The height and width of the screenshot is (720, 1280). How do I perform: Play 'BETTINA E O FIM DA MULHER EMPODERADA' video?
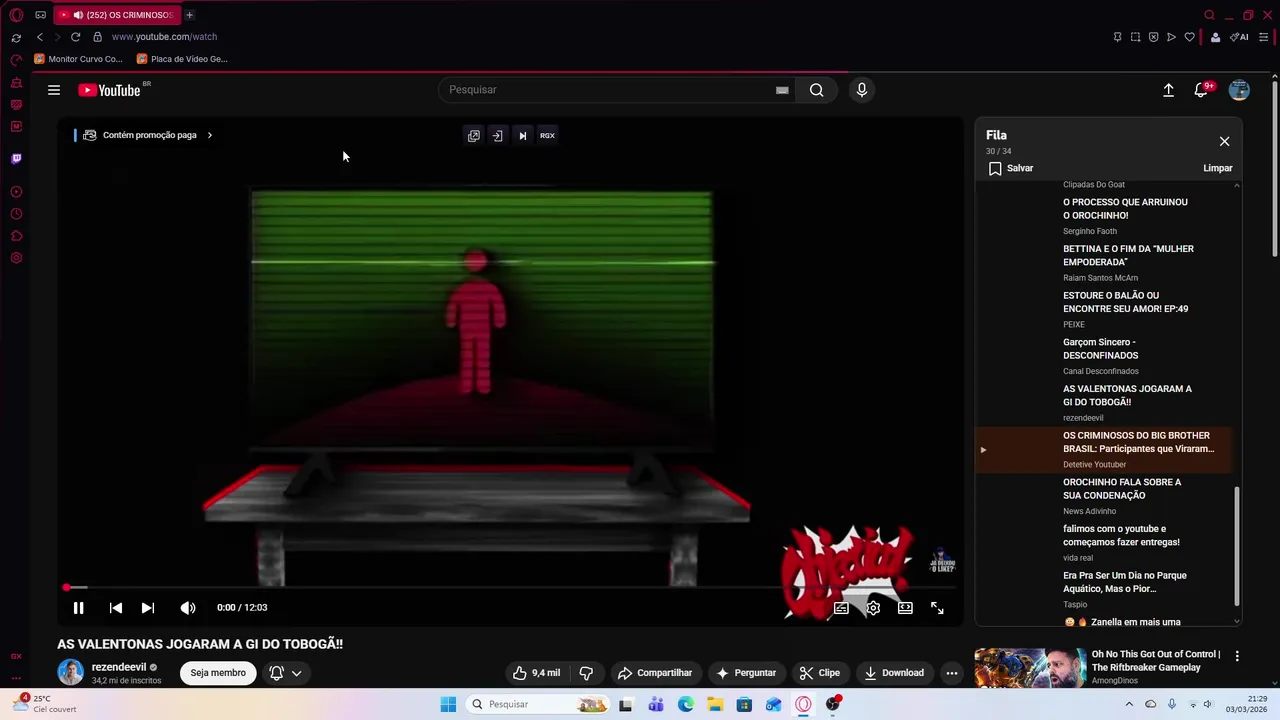[1104, 262]
